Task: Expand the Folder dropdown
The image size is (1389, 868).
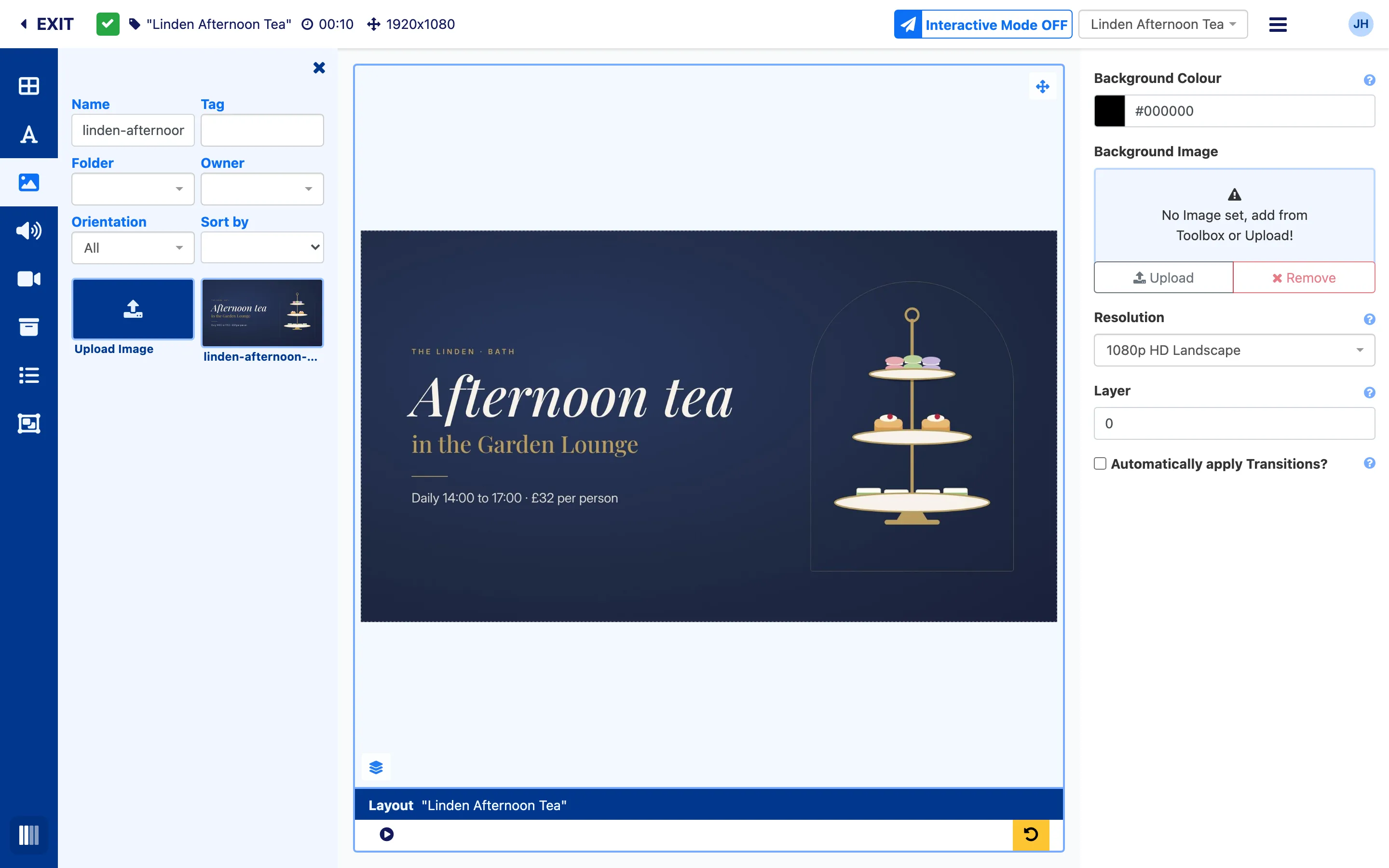Action: (x=133, y=189)
